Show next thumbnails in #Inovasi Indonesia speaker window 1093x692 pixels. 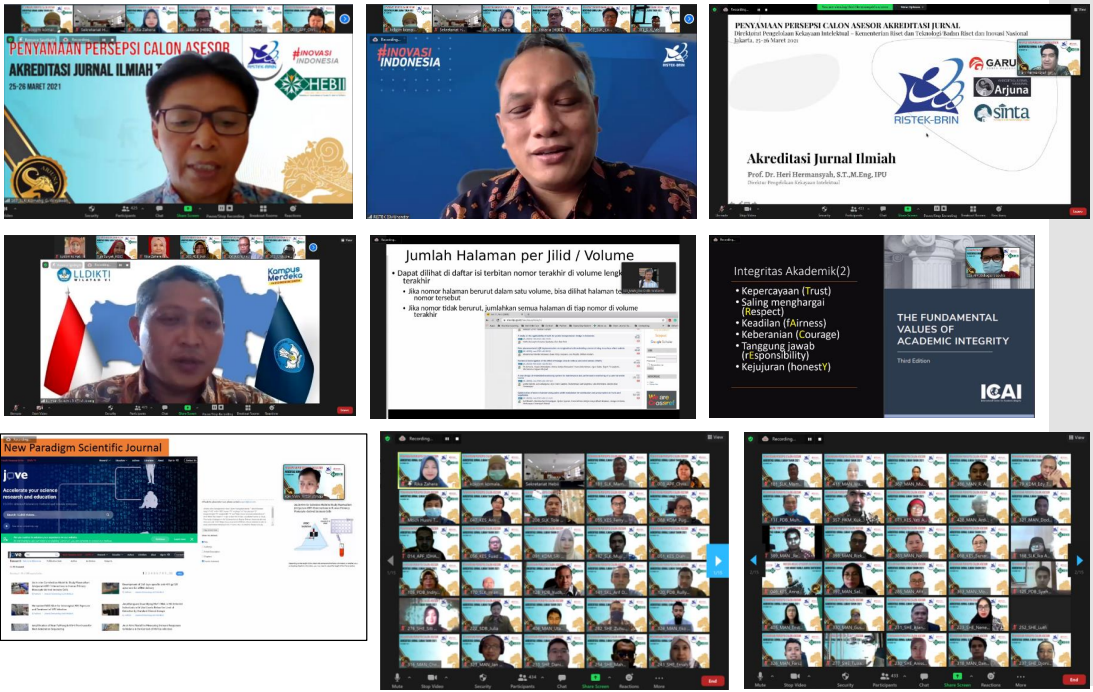point(689,20)
